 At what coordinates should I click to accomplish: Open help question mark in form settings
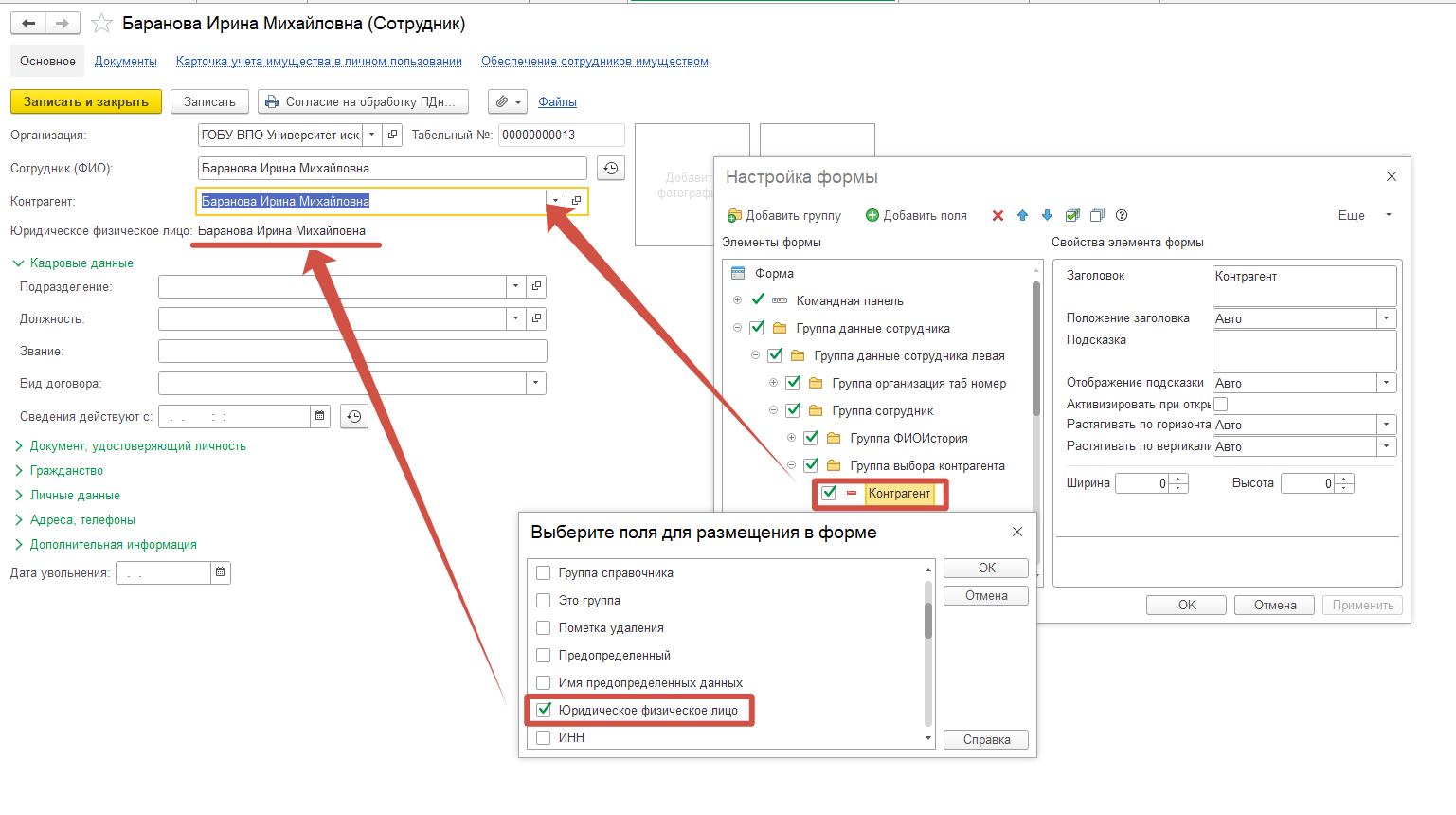[x=1122, y=215]
